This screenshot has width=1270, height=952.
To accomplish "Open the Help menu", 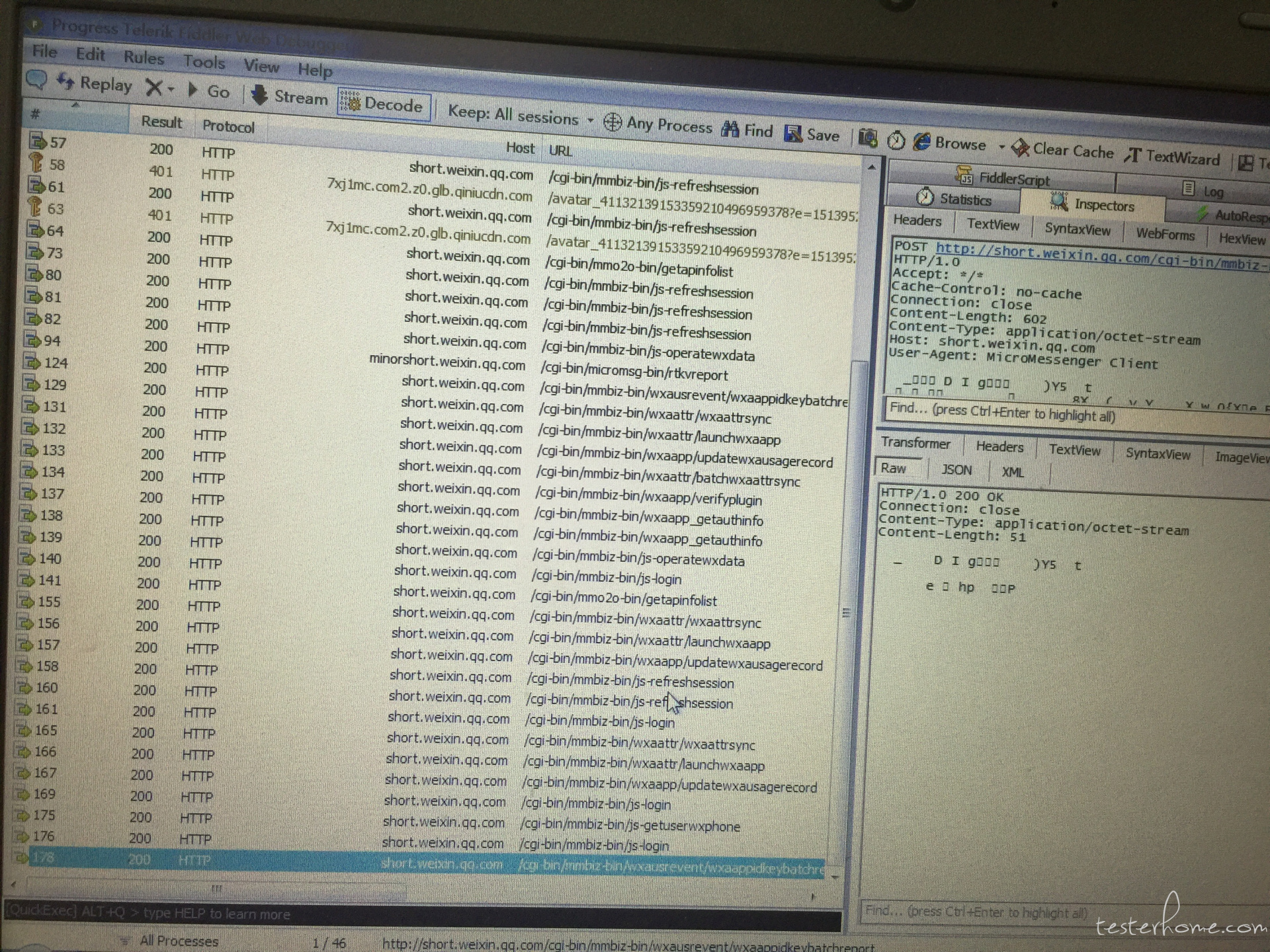I will click(315, 69).
